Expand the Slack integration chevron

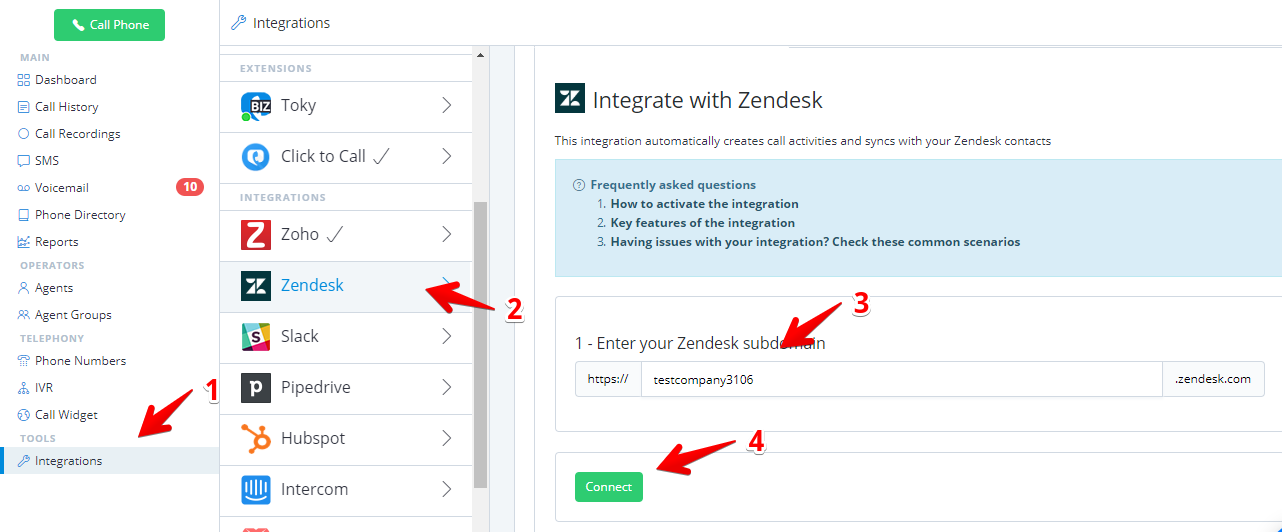coord(447,337)
